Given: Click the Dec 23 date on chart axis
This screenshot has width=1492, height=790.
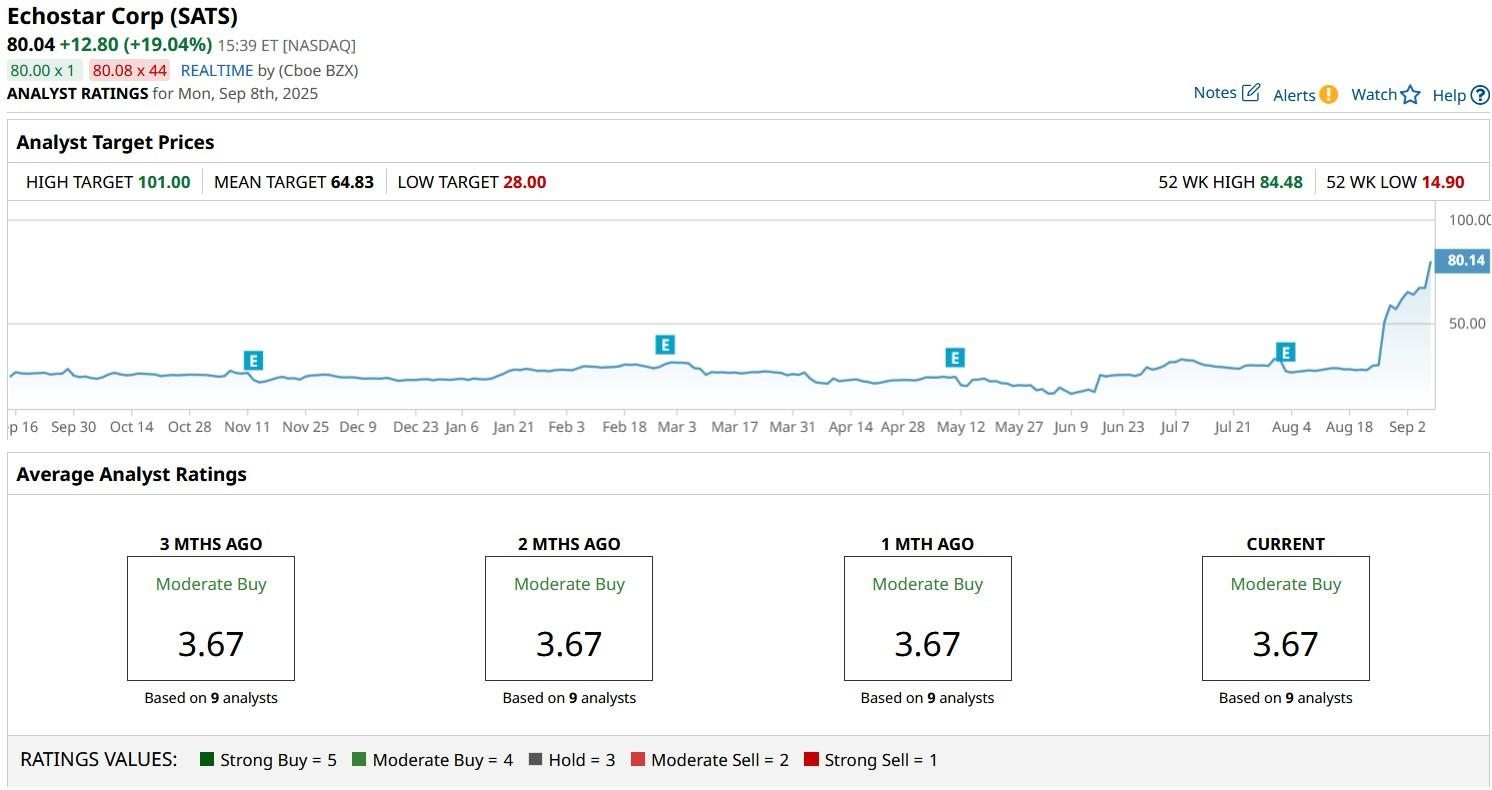Looking at the screenshot, I should 415,427.
